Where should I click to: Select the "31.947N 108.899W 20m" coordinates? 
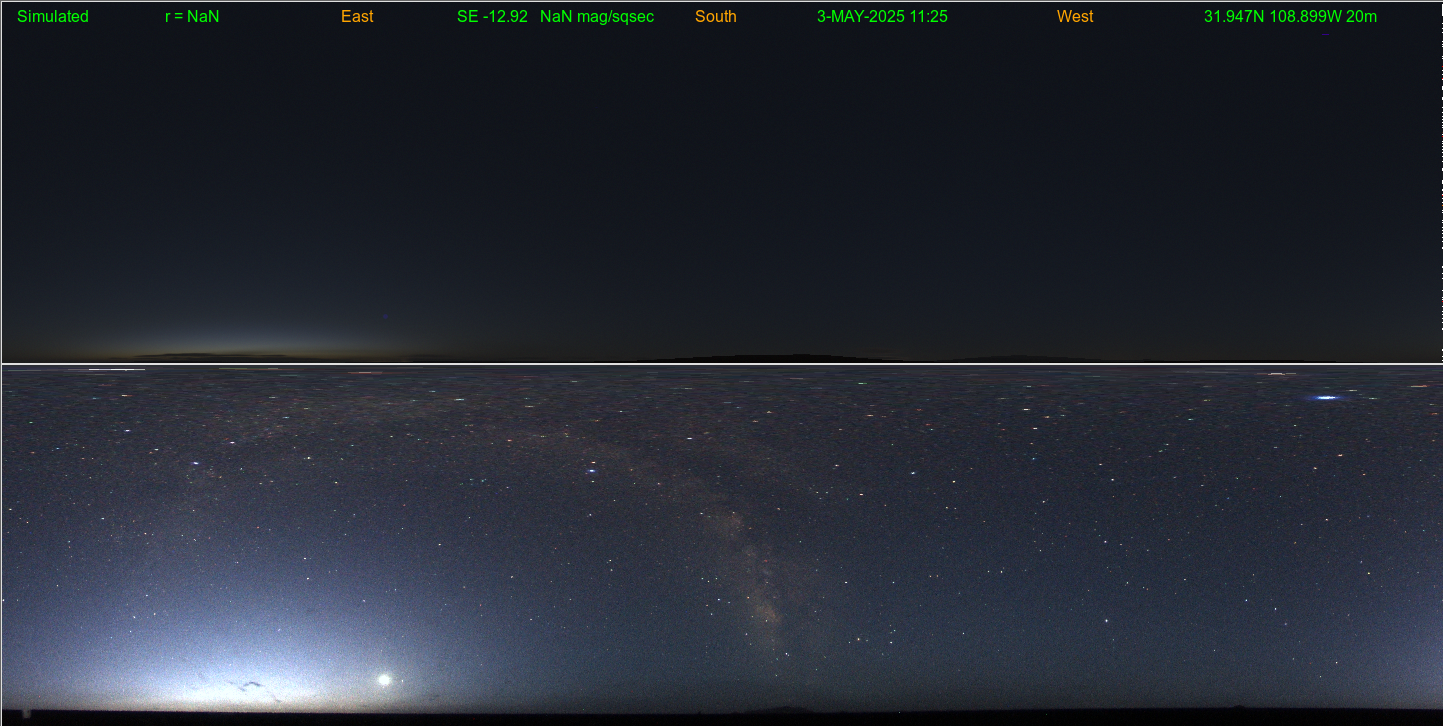pos(1290,17)
